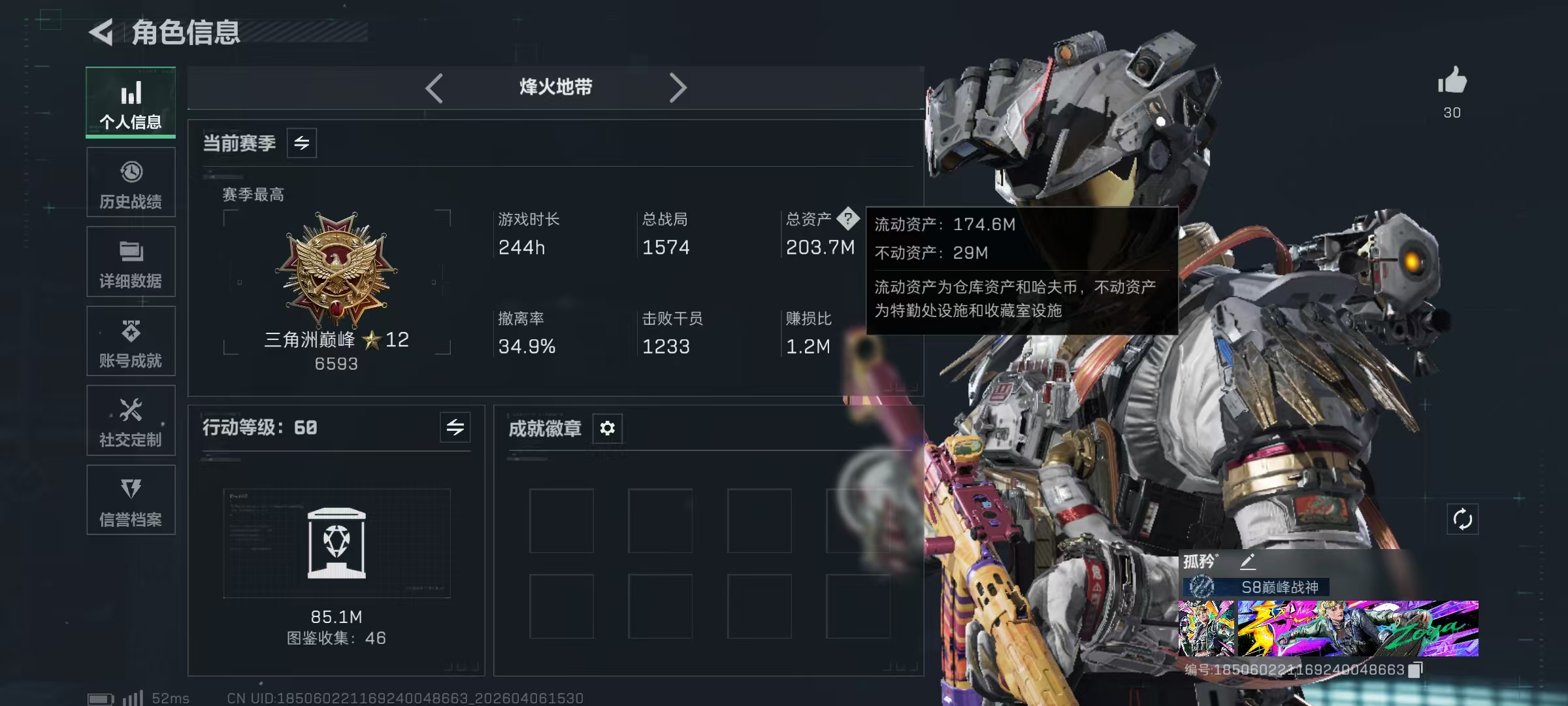Give a thumbs-up like to this profile

(x=1452, y=81)
